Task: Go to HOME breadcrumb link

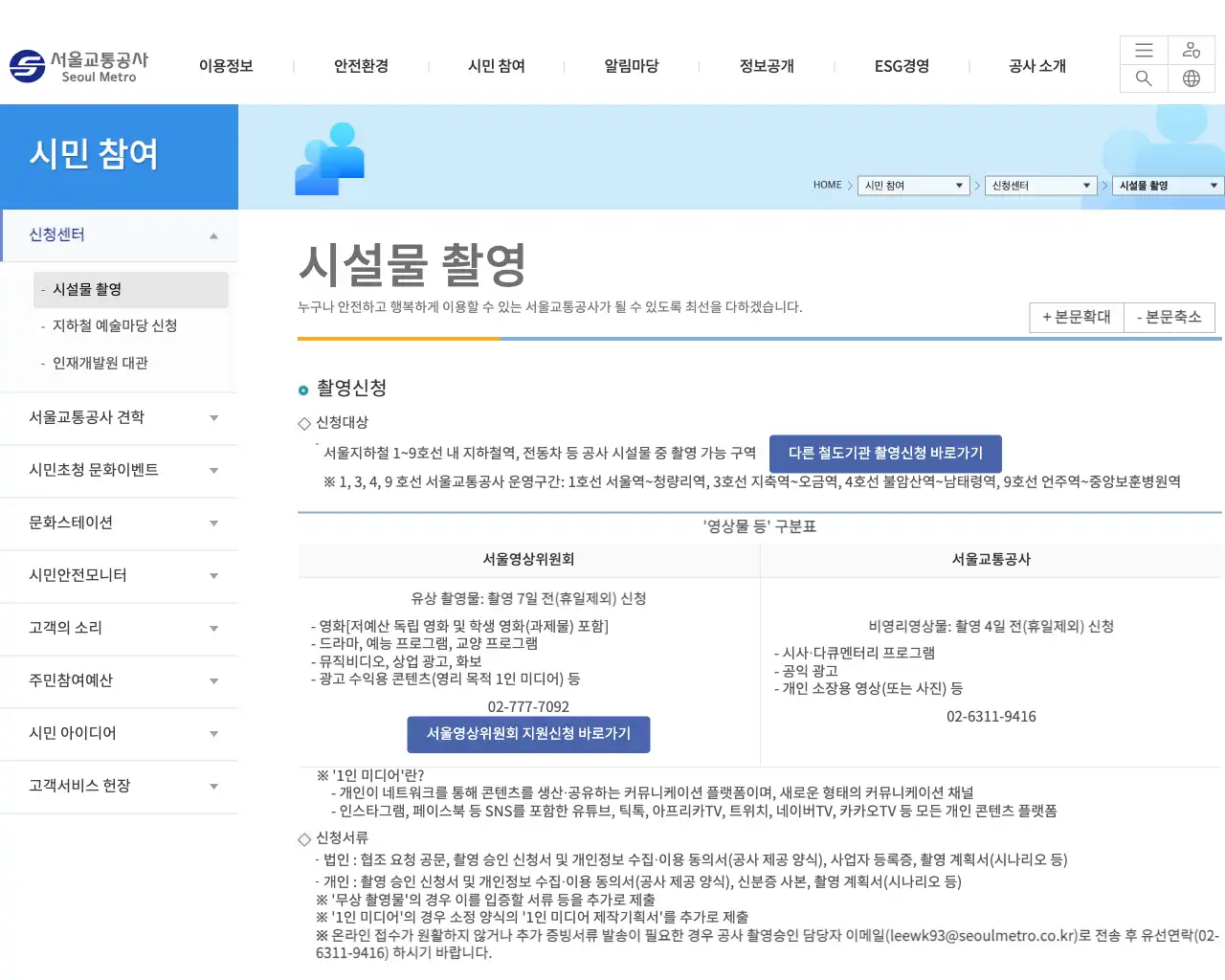Action: pos(827,185)
